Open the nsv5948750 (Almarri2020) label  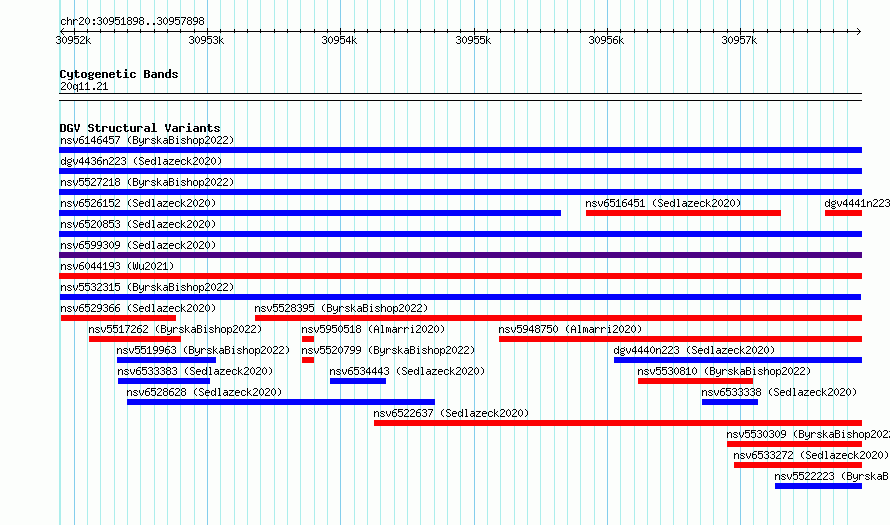(570, 329)
